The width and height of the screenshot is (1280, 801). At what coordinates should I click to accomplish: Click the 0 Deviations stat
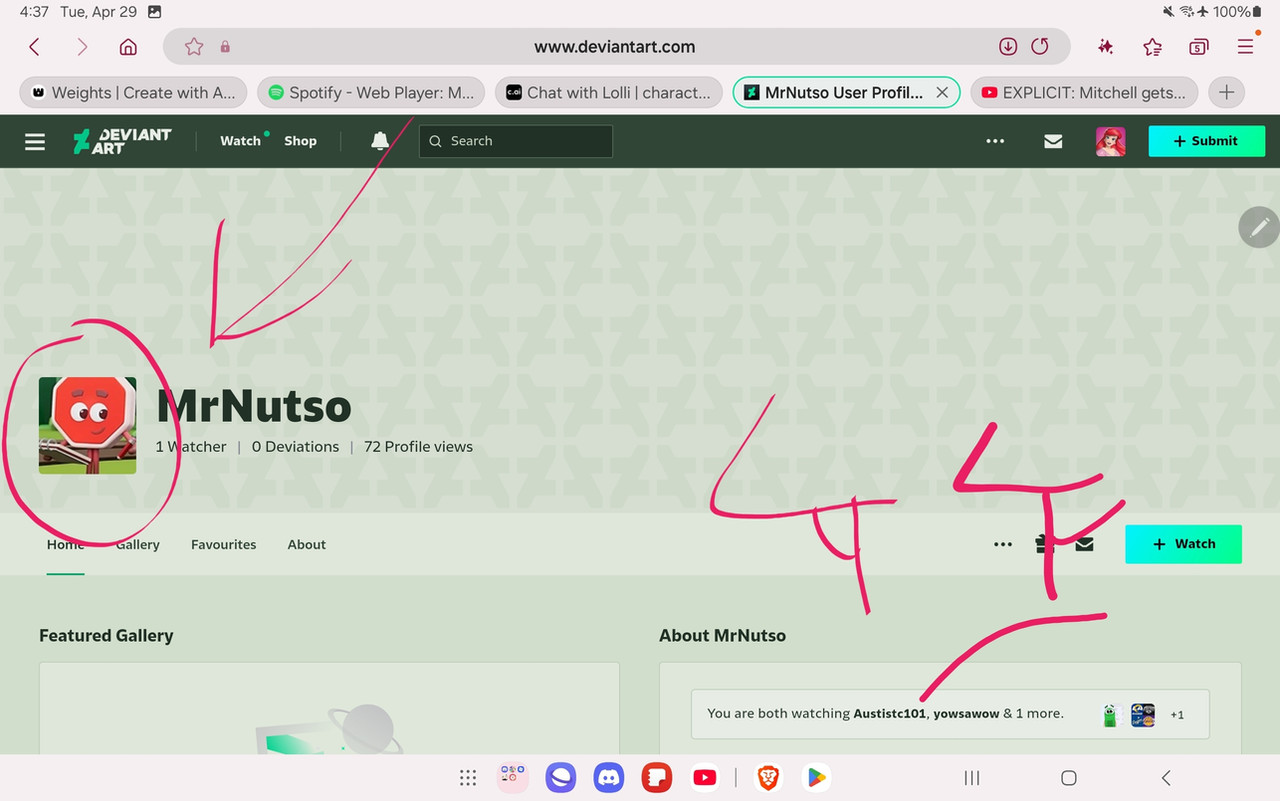point(295,447)
